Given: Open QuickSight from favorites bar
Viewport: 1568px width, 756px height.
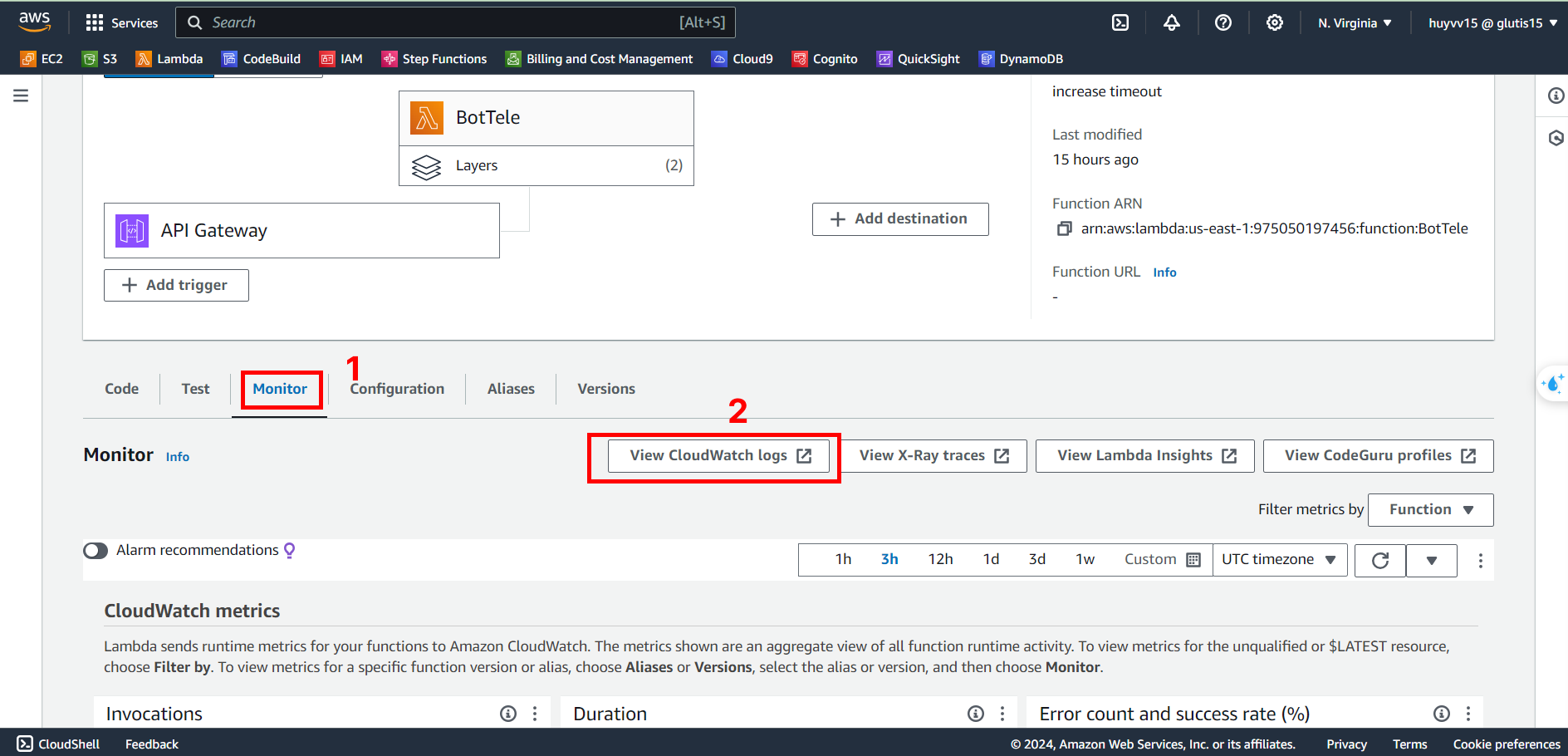Looking at the screenshot, I should coord(919,59).
